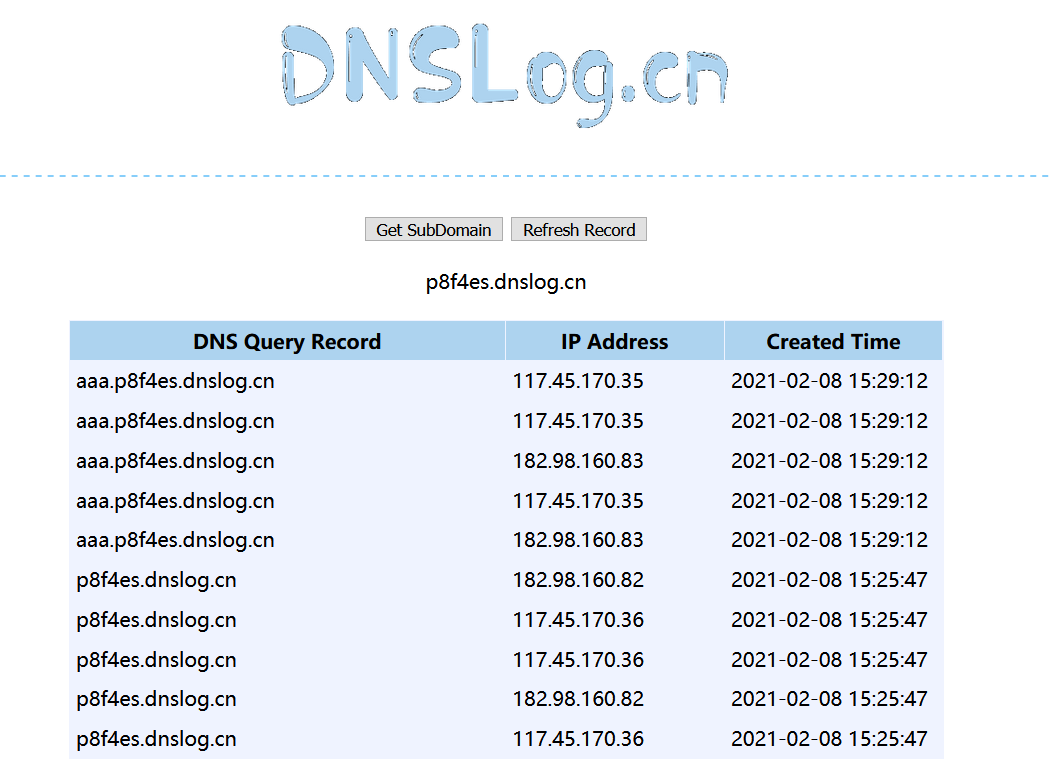Click the fourth aaa.p8f4es.dnslog.cn entry
This screenshot has width=1049, height=783.
175,500
